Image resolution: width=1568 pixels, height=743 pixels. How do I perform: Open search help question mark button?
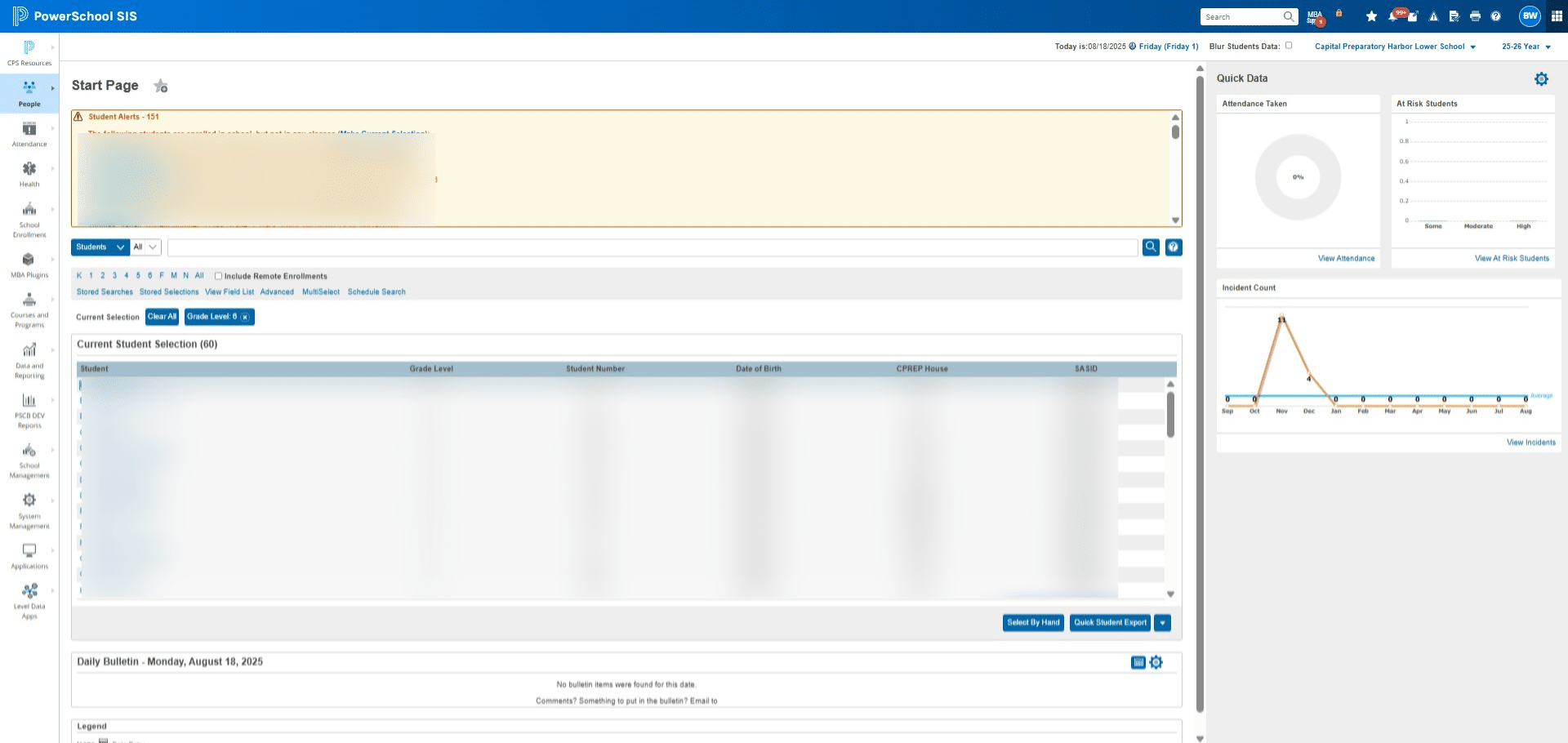[x=1174, y=247]
